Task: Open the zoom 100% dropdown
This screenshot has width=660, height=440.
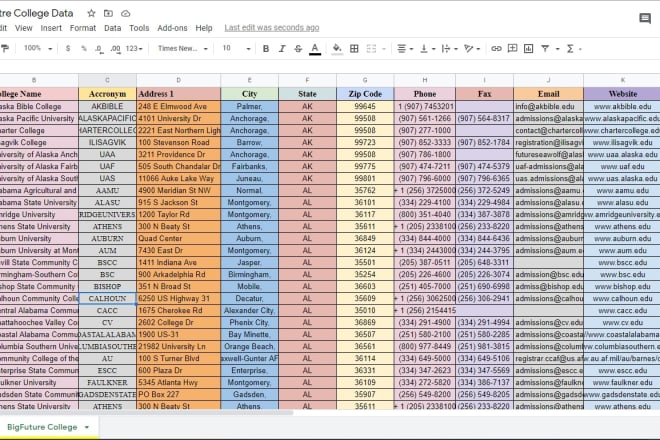Action: 38,48
